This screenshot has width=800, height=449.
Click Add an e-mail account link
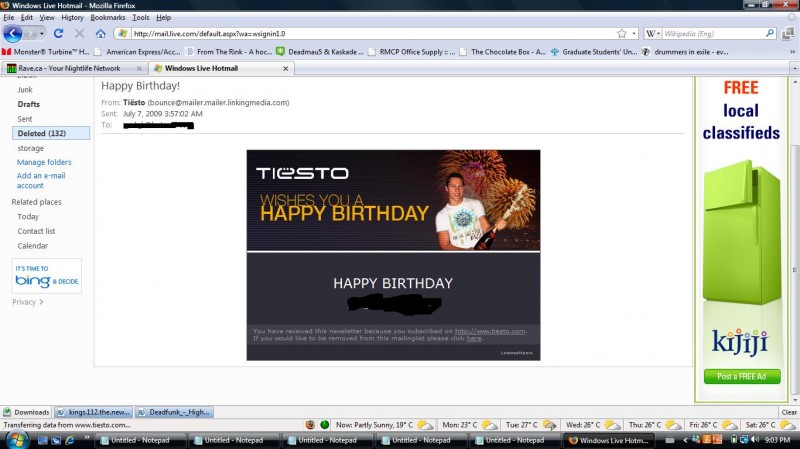tap(41, 181)
